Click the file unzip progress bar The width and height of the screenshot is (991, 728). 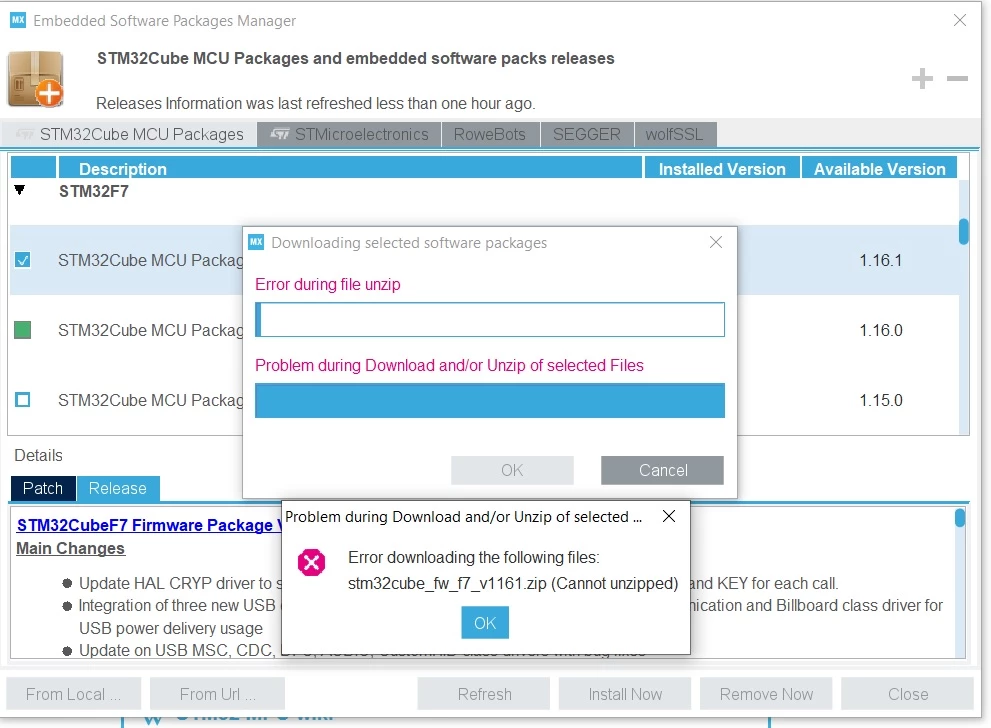pos(490,319)
